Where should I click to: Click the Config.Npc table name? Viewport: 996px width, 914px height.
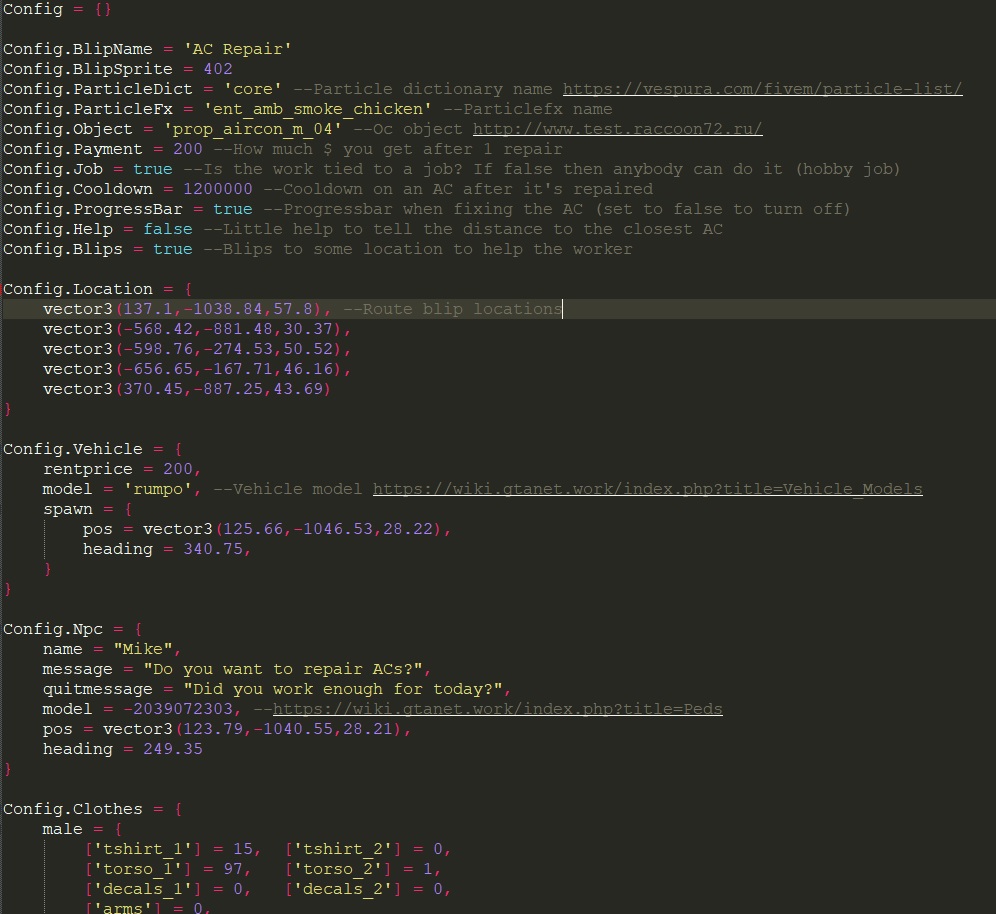coord(53,629)
